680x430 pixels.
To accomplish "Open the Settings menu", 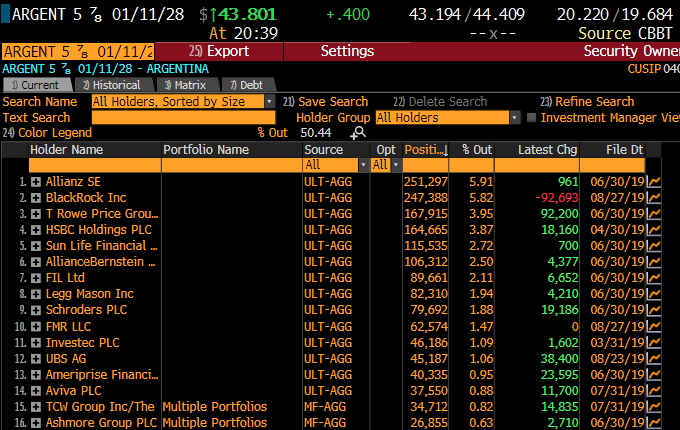I will click(347, 51).
